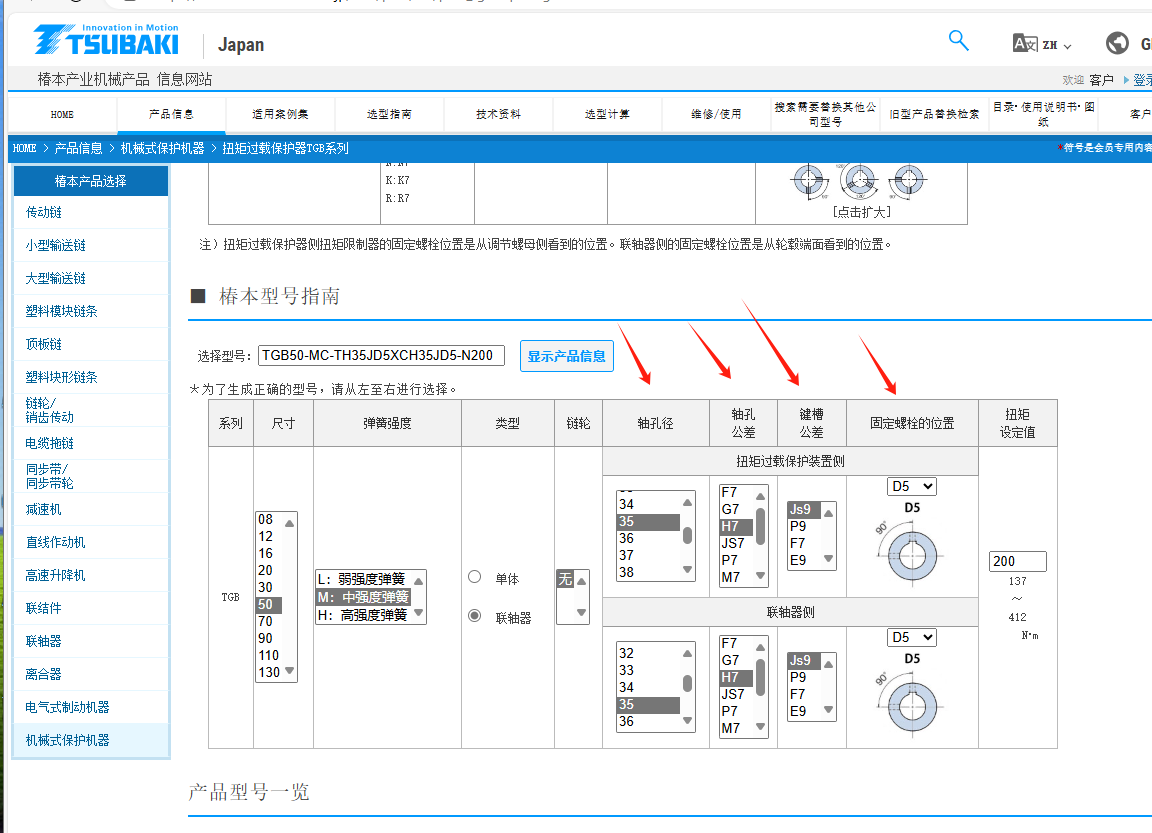Click the torque limiter side D5 diagram
Image resolution: width=1152 pixels, height=833 pixels.
pyautogui.click(x=911, y=555)
